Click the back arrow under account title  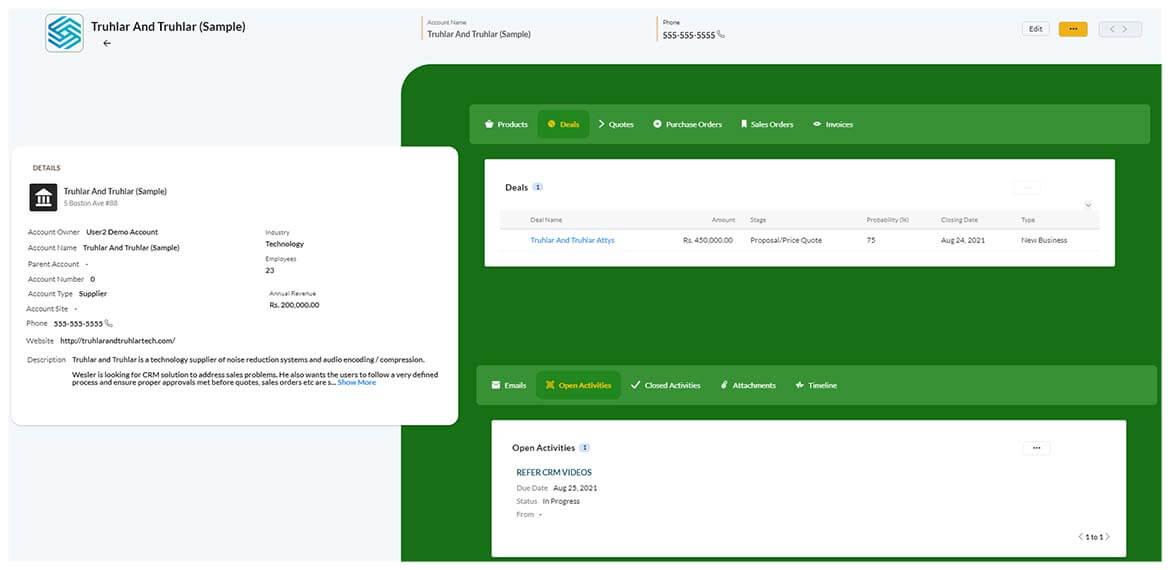tap(107, 43)
